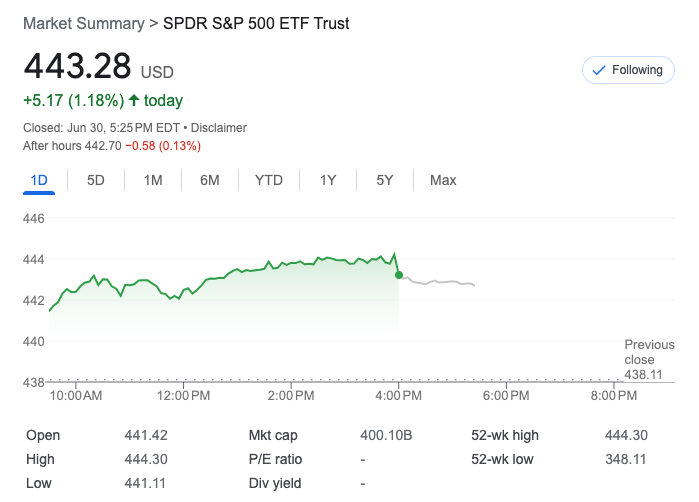Select the 1M time range tab

click(x=153, y=180)
